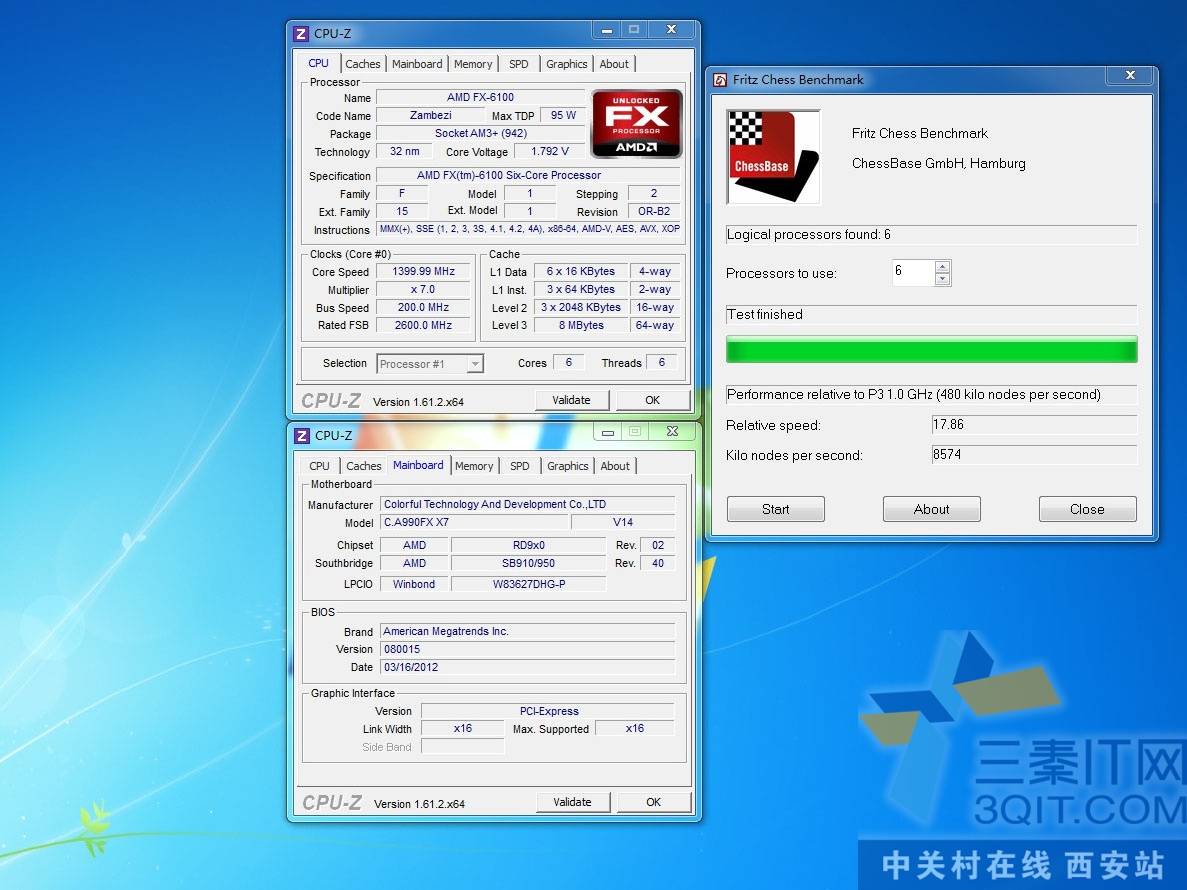Open About tab in bottom CPU-Z window
Viewport: 1187px width, 890px height.
click(615, 466)
